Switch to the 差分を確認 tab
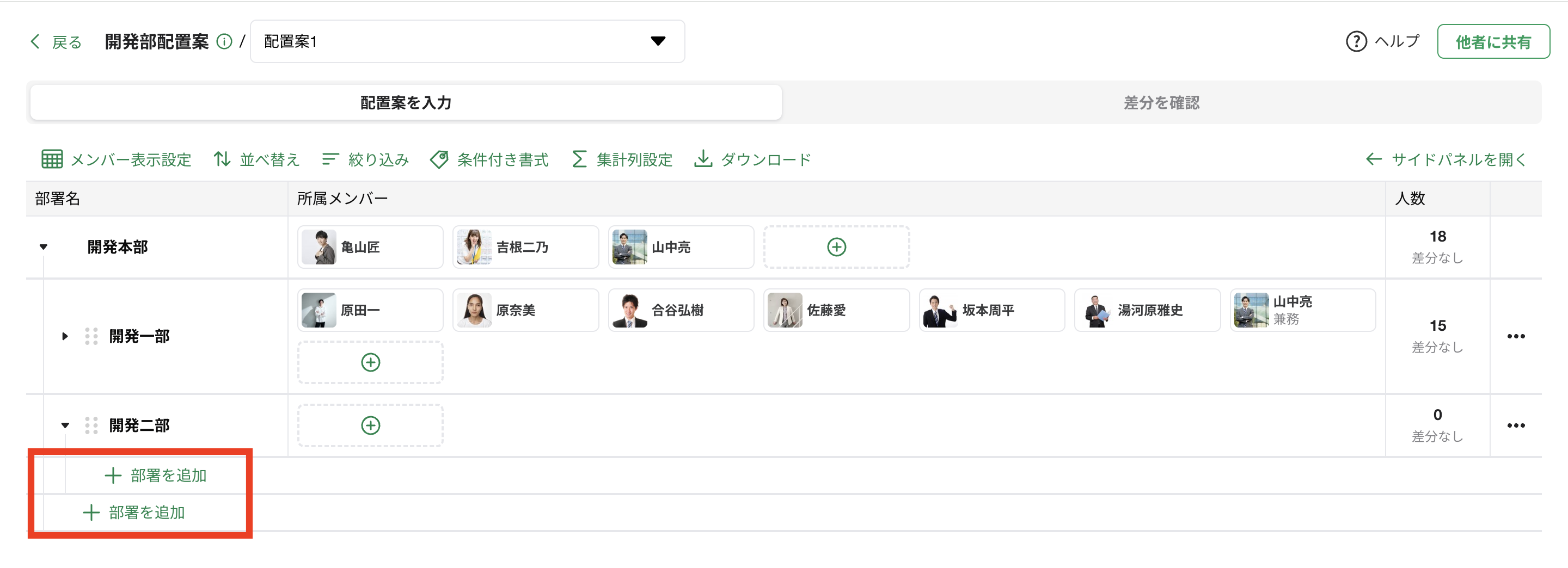This screenshot has width=1568, height=568. [1161, 103]
